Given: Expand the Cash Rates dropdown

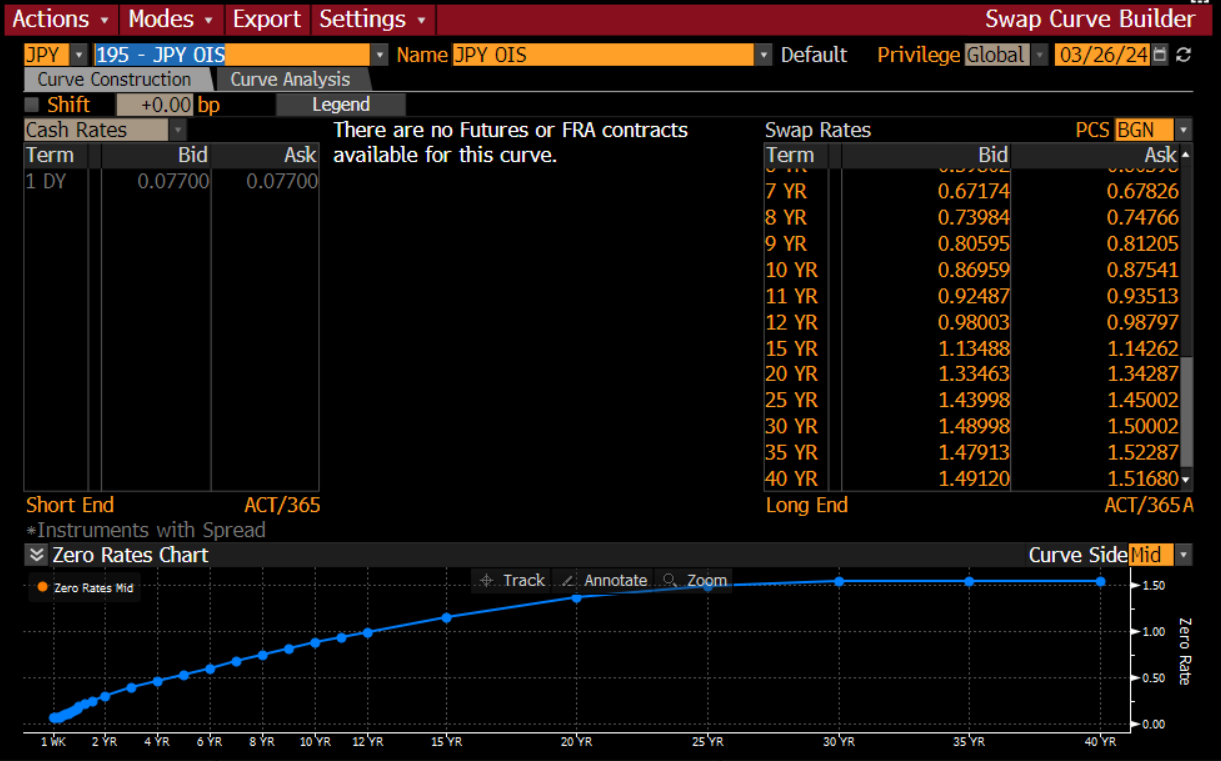Looking at the screenshot, I should point(178,130).
